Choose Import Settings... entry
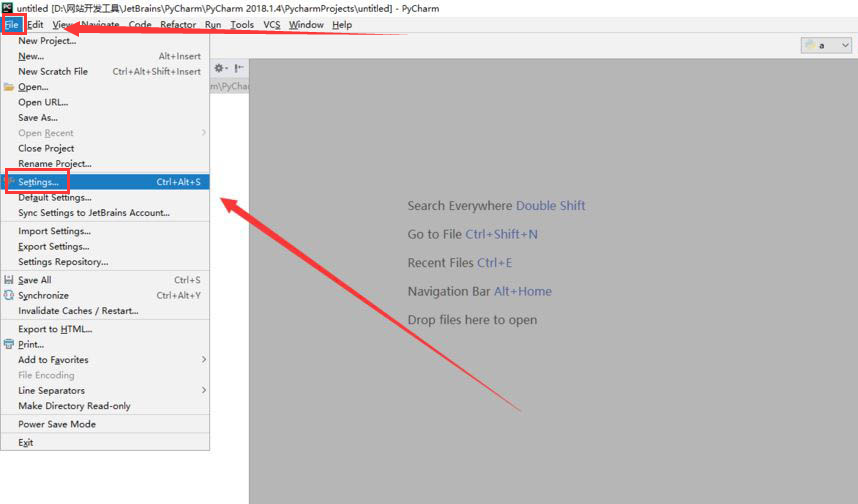The image size is (858, 504). 105,231
